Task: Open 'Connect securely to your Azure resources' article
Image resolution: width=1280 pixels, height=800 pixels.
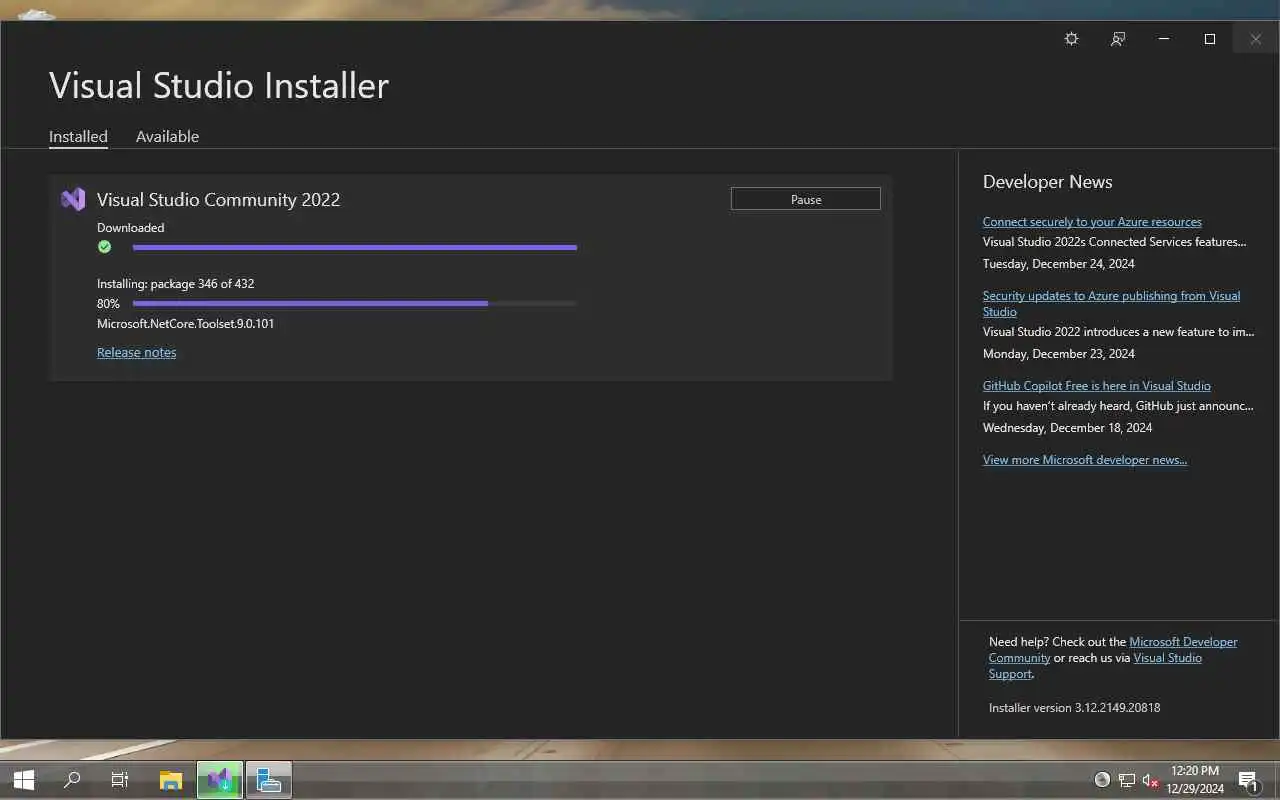Action: pyautogui.click(x=1092, y=222)
